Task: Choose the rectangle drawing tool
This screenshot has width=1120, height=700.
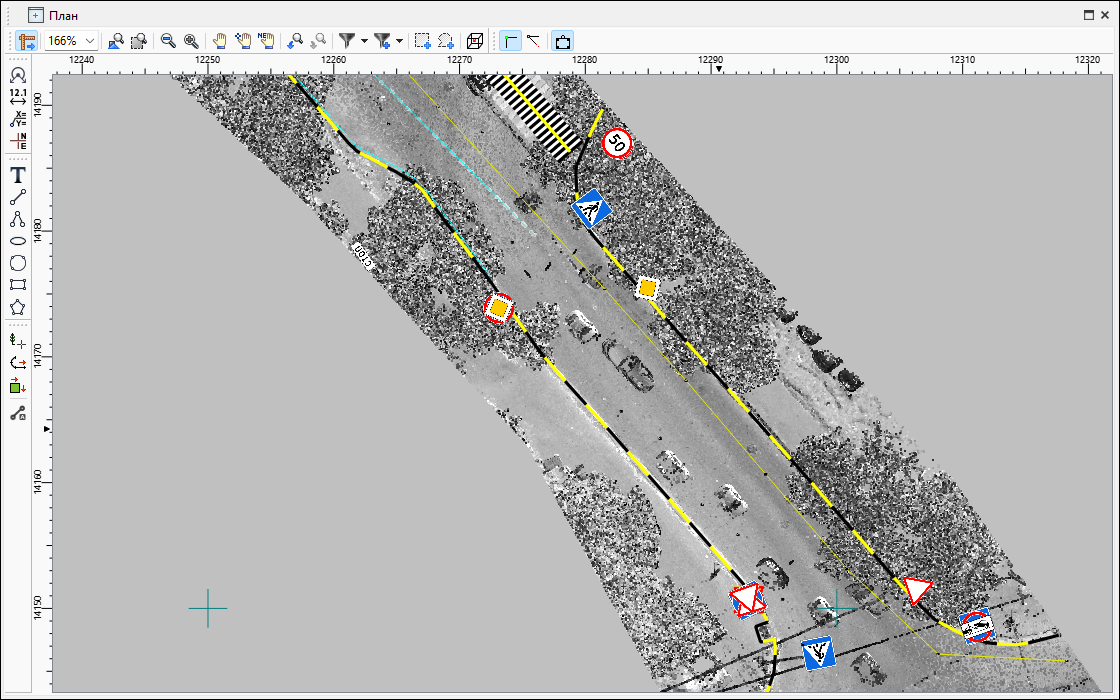Action: click(17, 285)
